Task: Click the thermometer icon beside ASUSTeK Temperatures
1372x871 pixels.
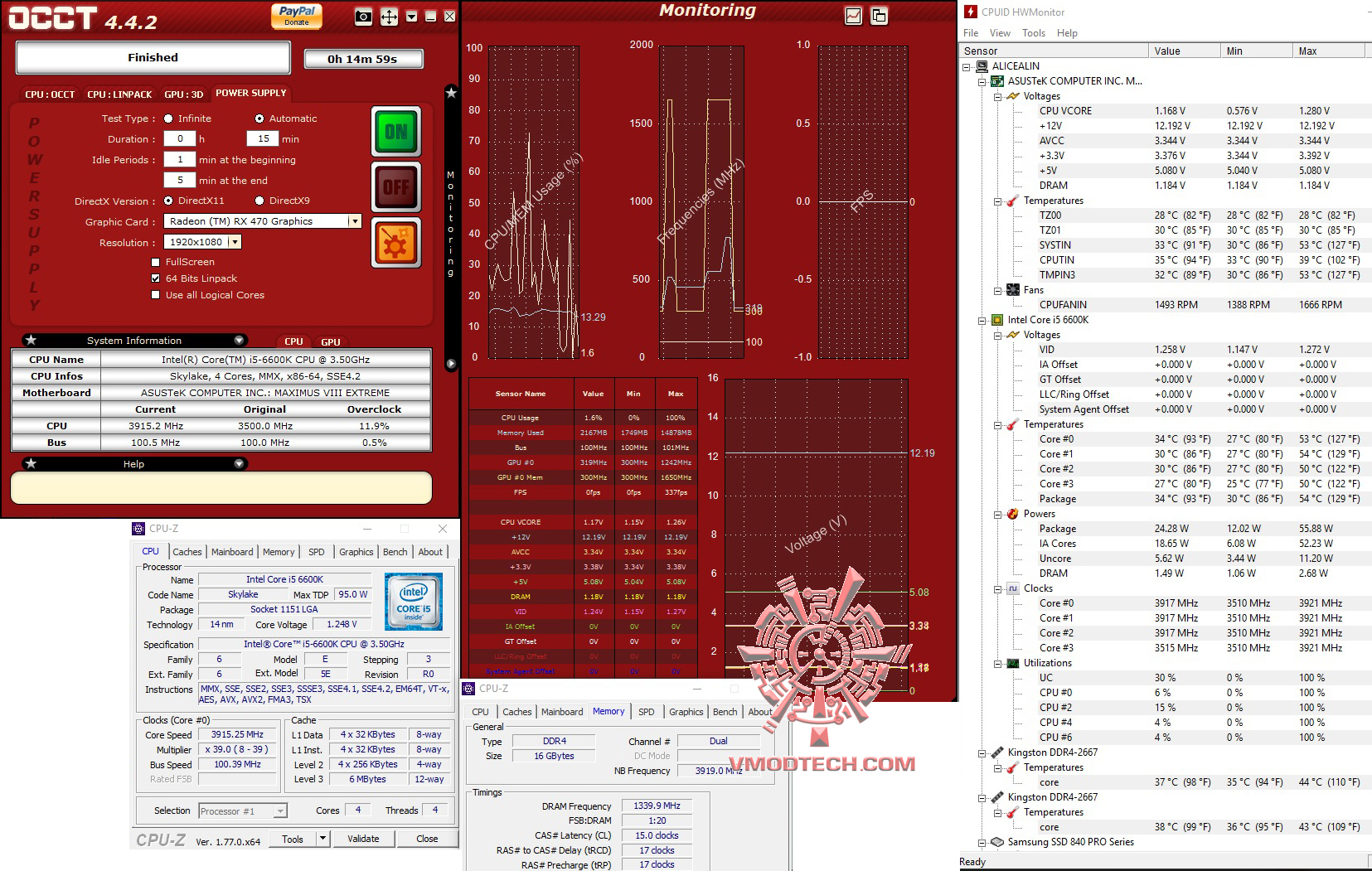Action: click(1013, 201)
